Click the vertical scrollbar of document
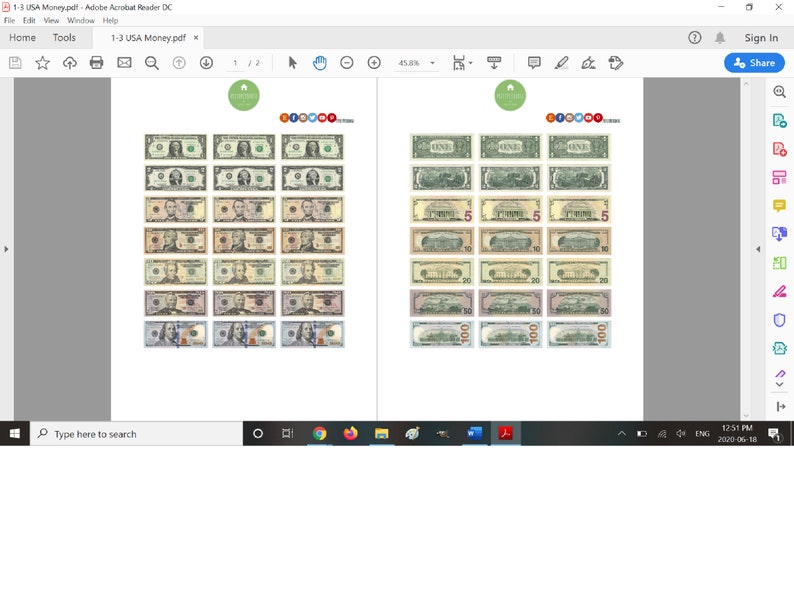The width and height of the screenshot is (794, 613). (746, 248)
